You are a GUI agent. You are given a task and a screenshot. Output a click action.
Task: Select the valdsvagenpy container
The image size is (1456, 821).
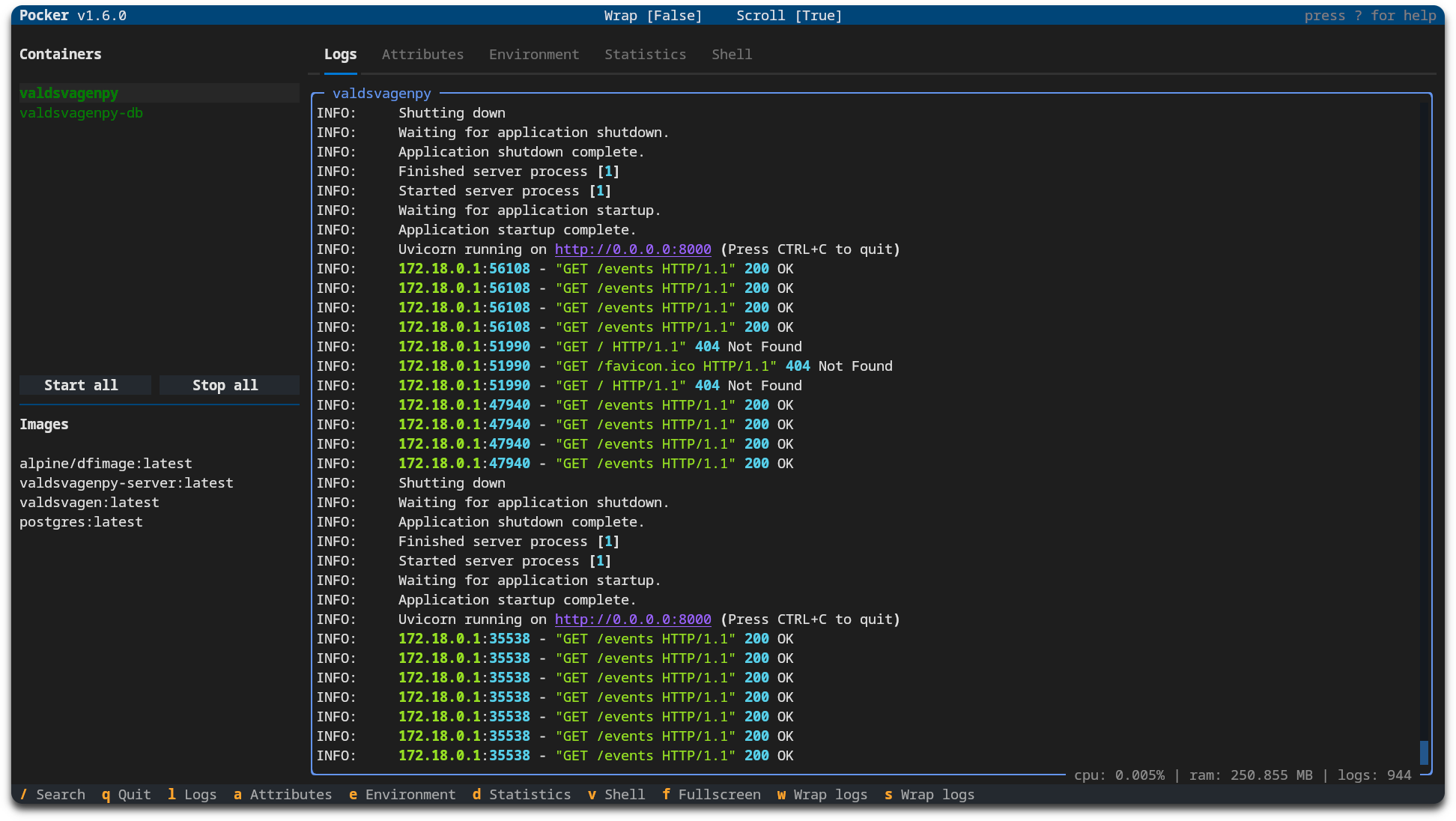point(69,94)
